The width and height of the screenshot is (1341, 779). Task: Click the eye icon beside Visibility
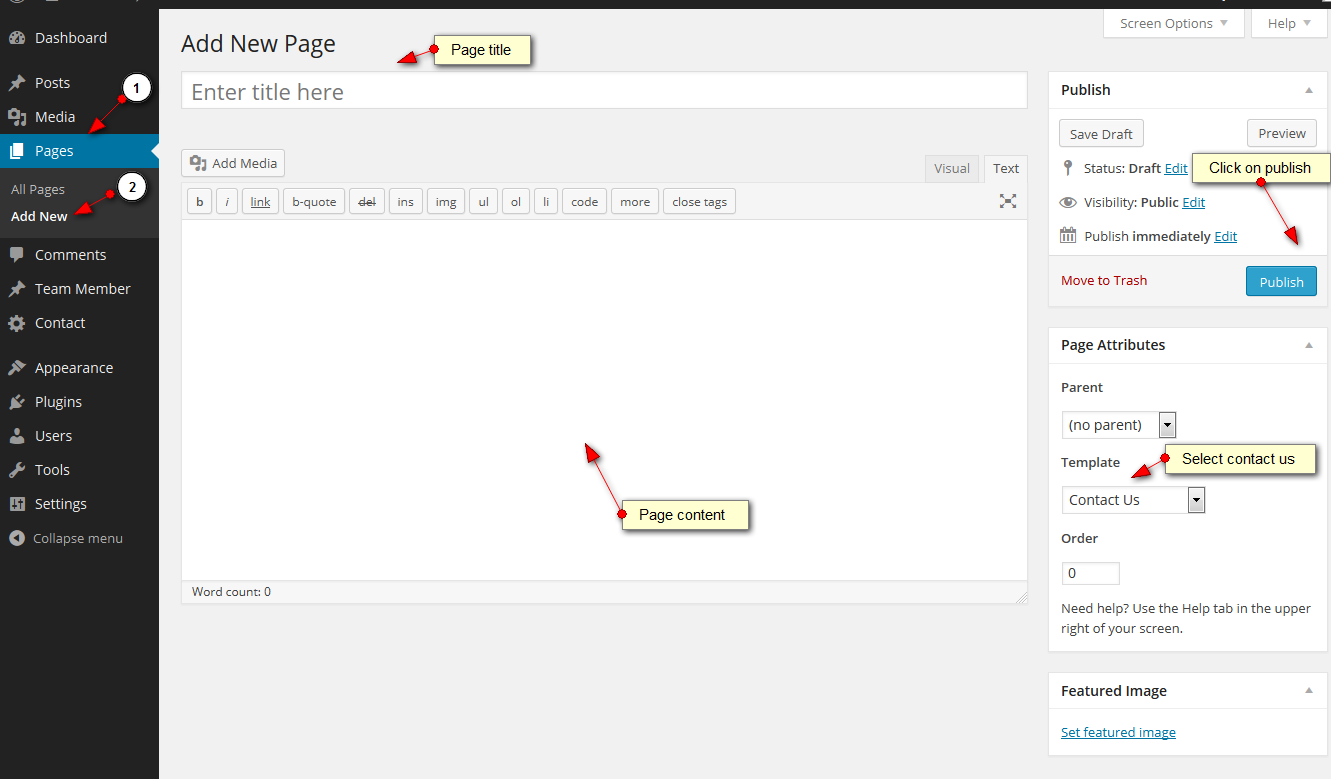pyautogui.click(x=1068, y=202)
